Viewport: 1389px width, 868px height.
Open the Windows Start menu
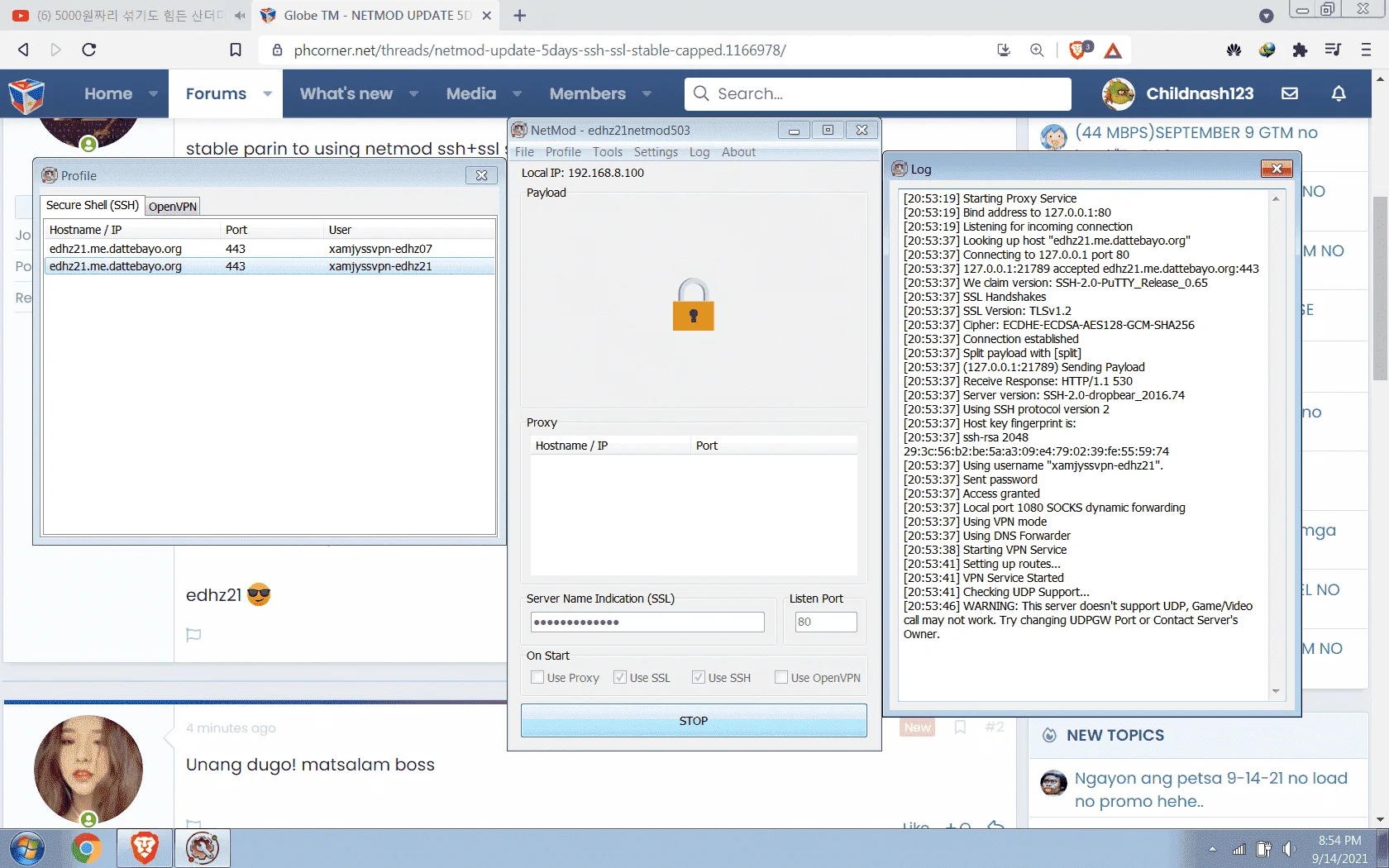pos(26,848)
